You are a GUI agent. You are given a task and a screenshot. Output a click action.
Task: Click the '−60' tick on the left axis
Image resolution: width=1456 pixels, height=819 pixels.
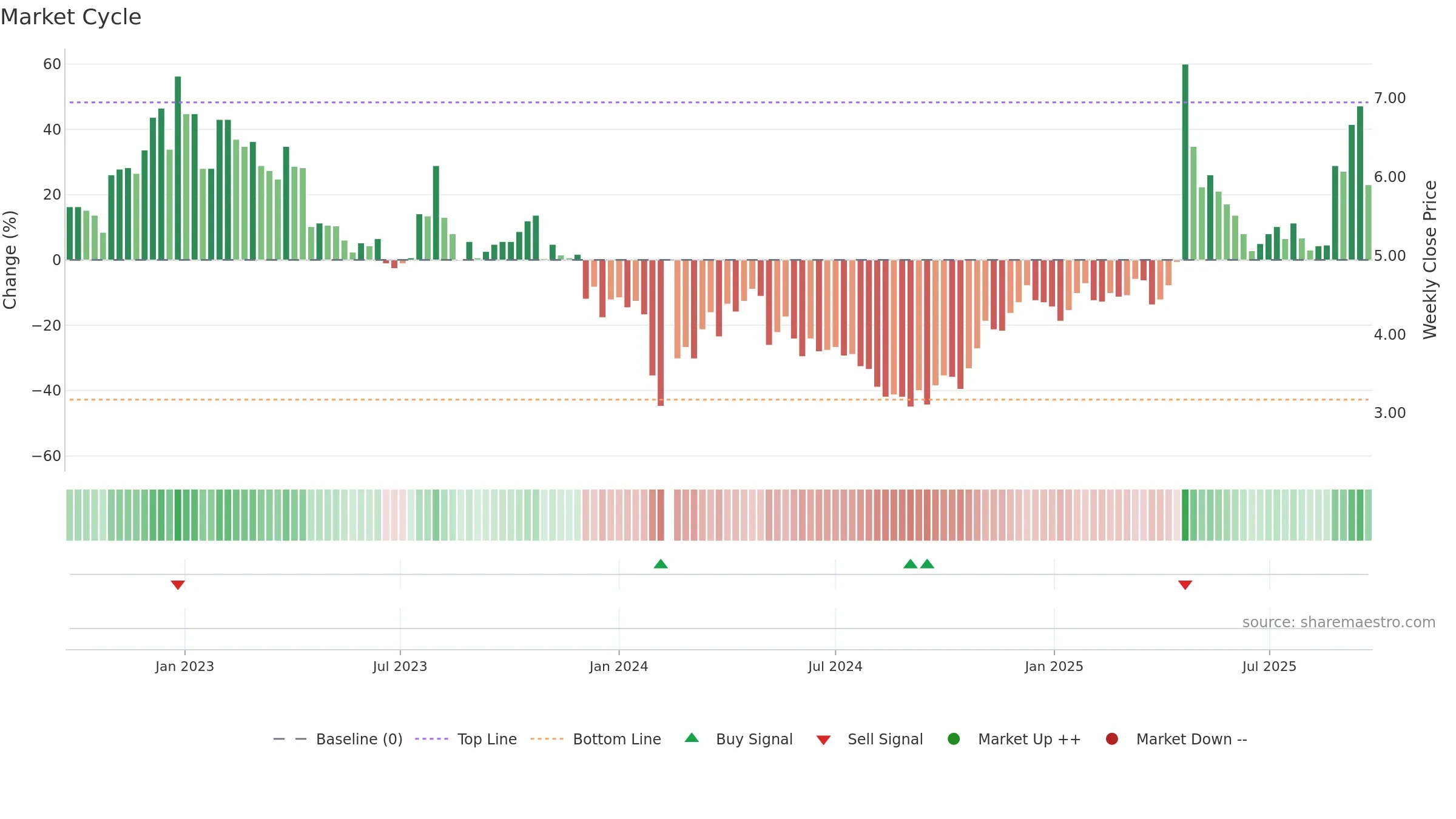(46, 456)
